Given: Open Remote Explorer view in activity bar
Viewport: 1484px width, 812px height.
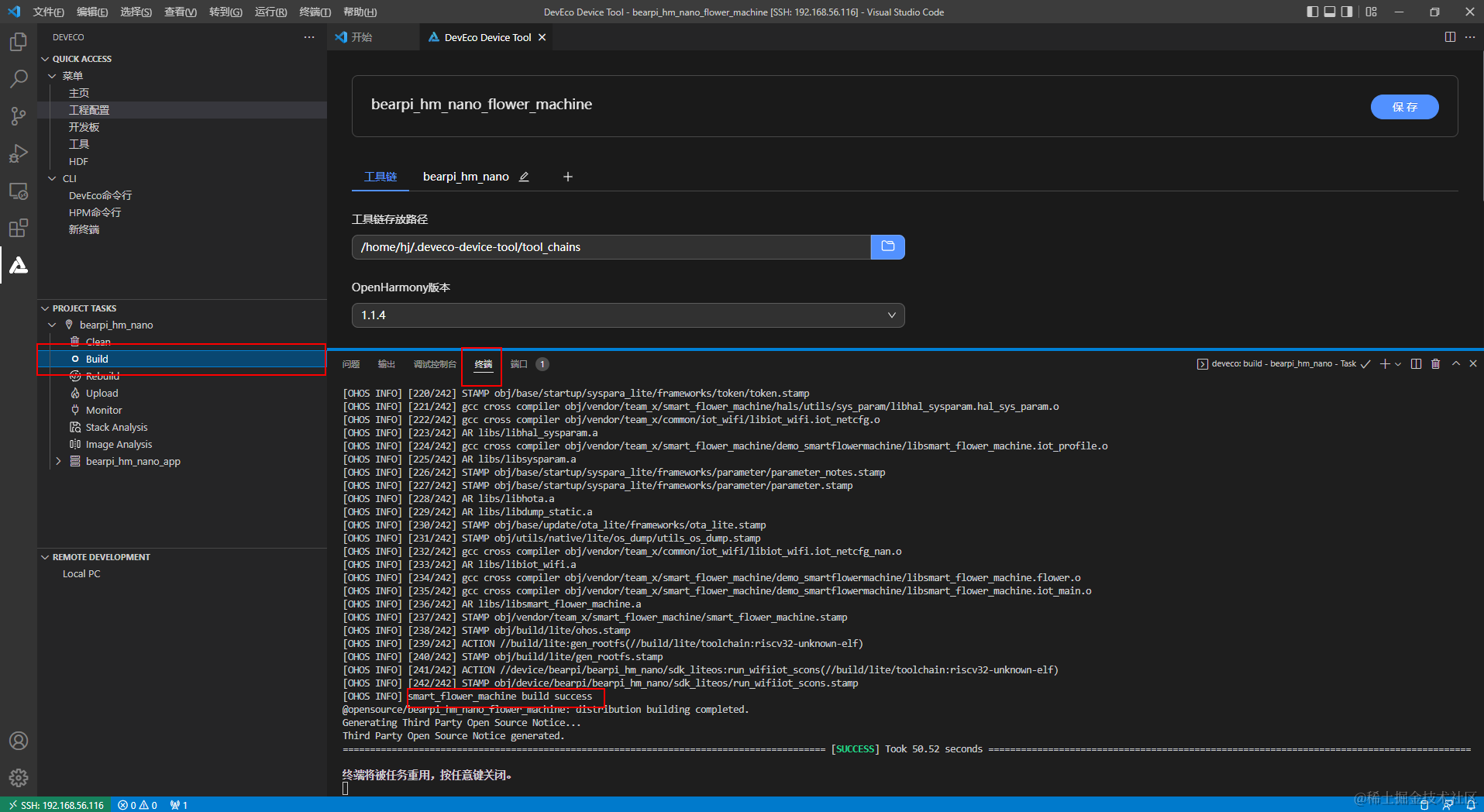Looking at the screenshot, I should [x=19, y=191].
